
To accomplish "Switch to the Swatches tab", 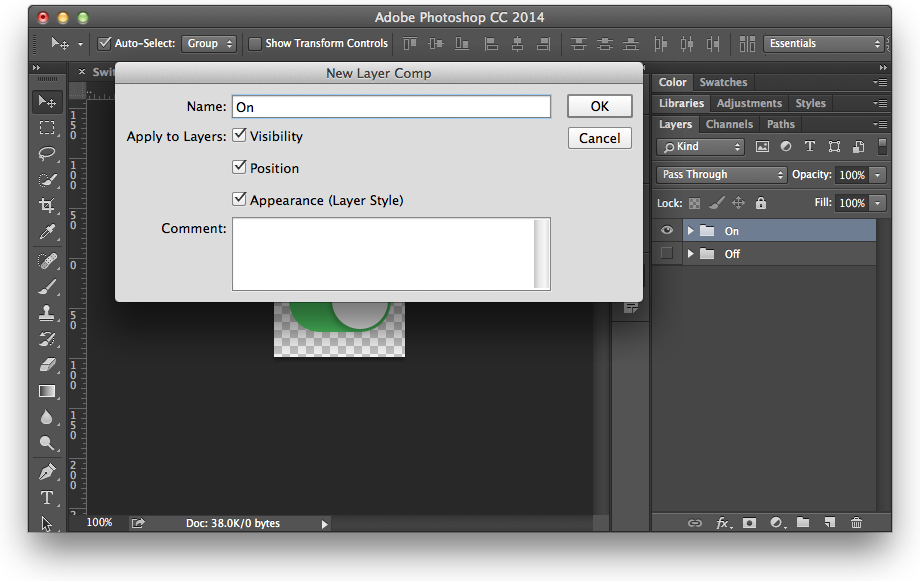I will click(723, 82).
